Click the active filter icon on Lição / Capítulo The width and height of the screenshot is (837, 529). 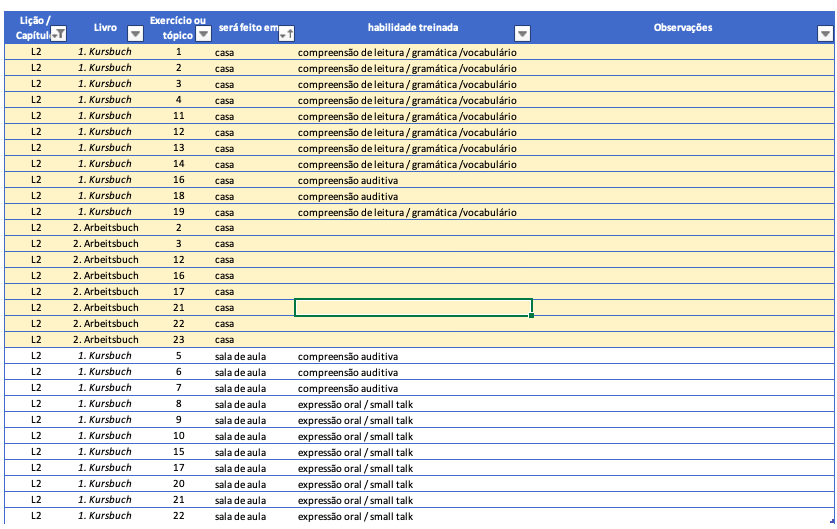pos(59,34)
